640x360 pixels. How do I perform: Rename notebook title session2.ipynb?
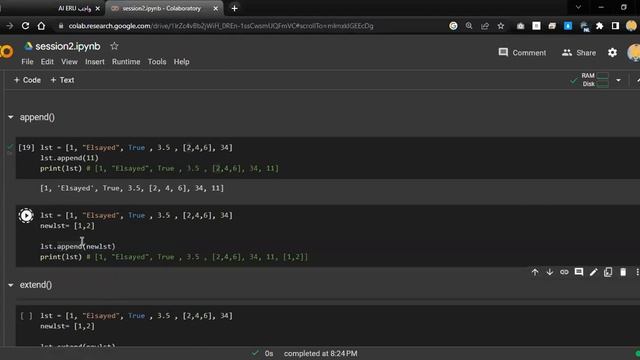68,46
